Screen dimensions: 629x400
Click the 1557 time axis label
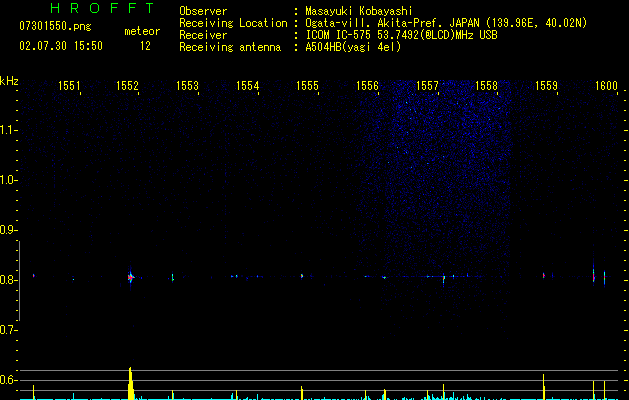pos(428,86)
